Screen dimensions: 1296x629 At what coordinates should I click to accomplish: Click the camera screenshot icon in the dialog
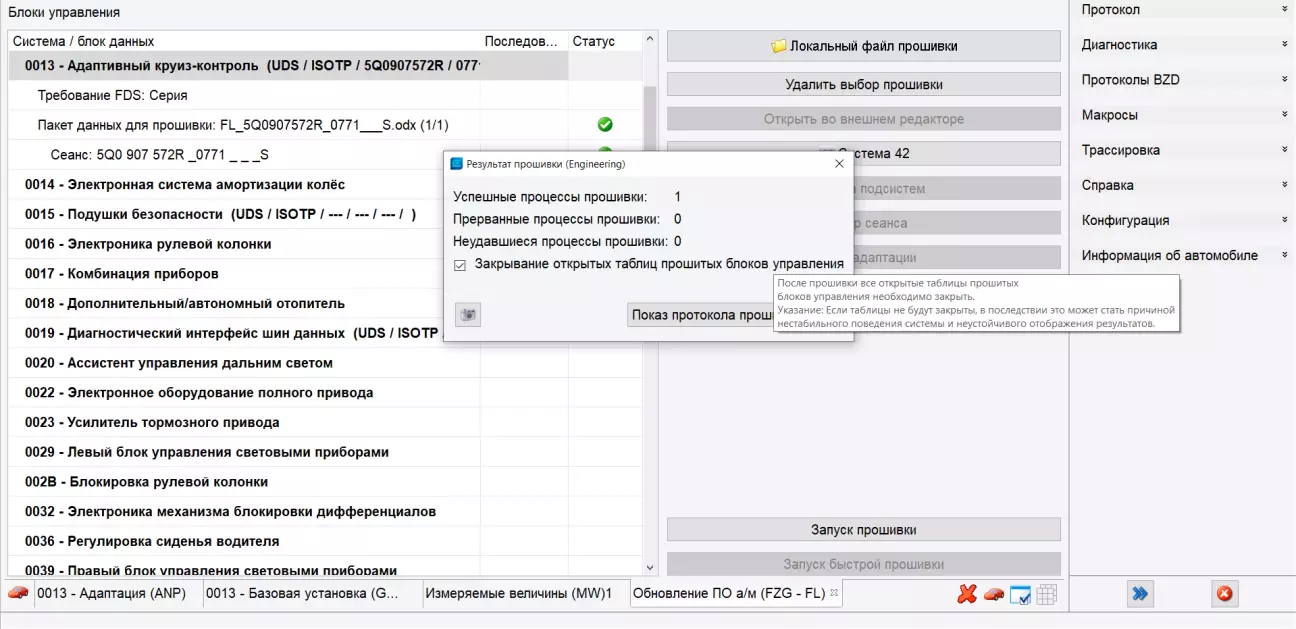pyautogui.click(x=468, y=315)
